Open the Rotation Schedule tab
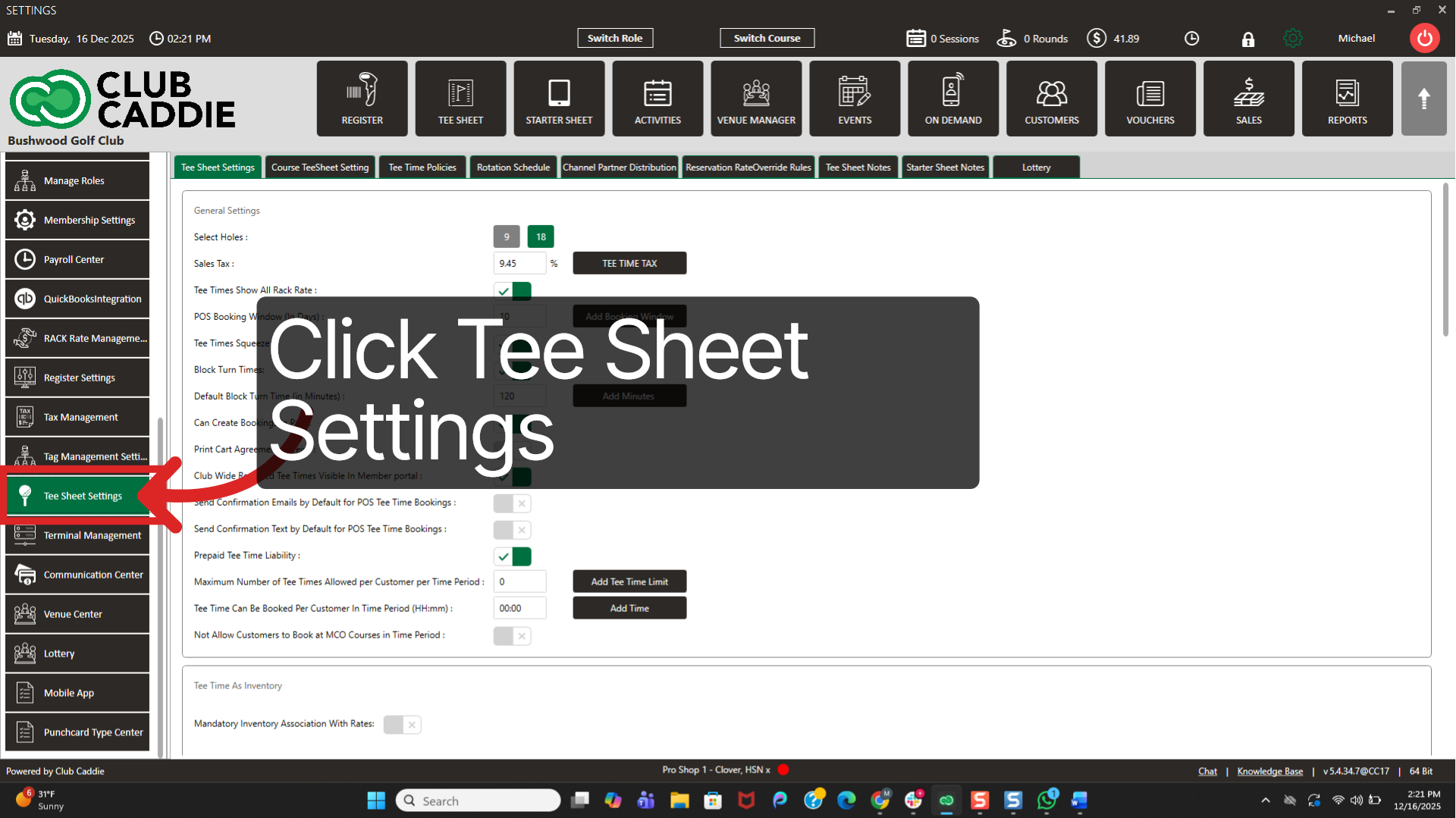1456x818 pixels. point(513,167)
